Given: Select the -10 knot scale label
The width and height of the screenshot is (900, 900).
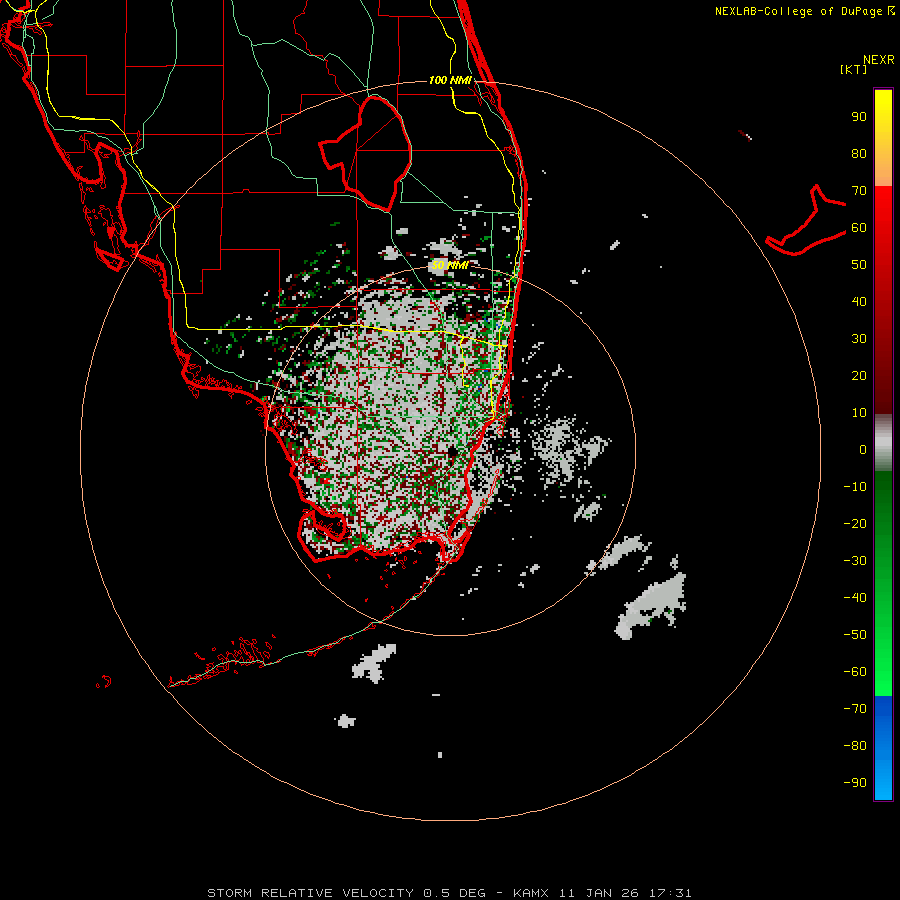Looking at the screenshot, I should pos(855,487).
